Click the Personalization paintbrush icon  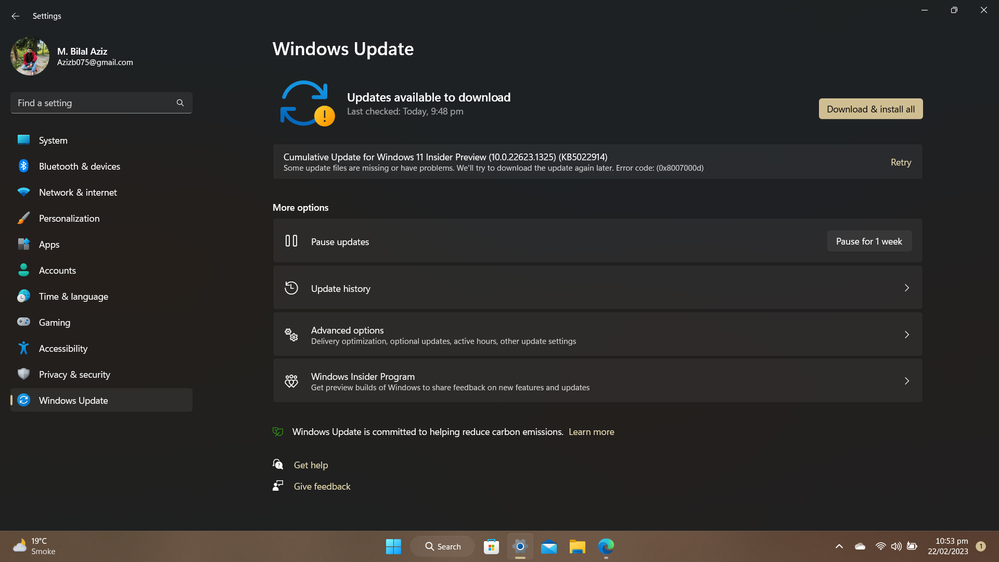24,218
